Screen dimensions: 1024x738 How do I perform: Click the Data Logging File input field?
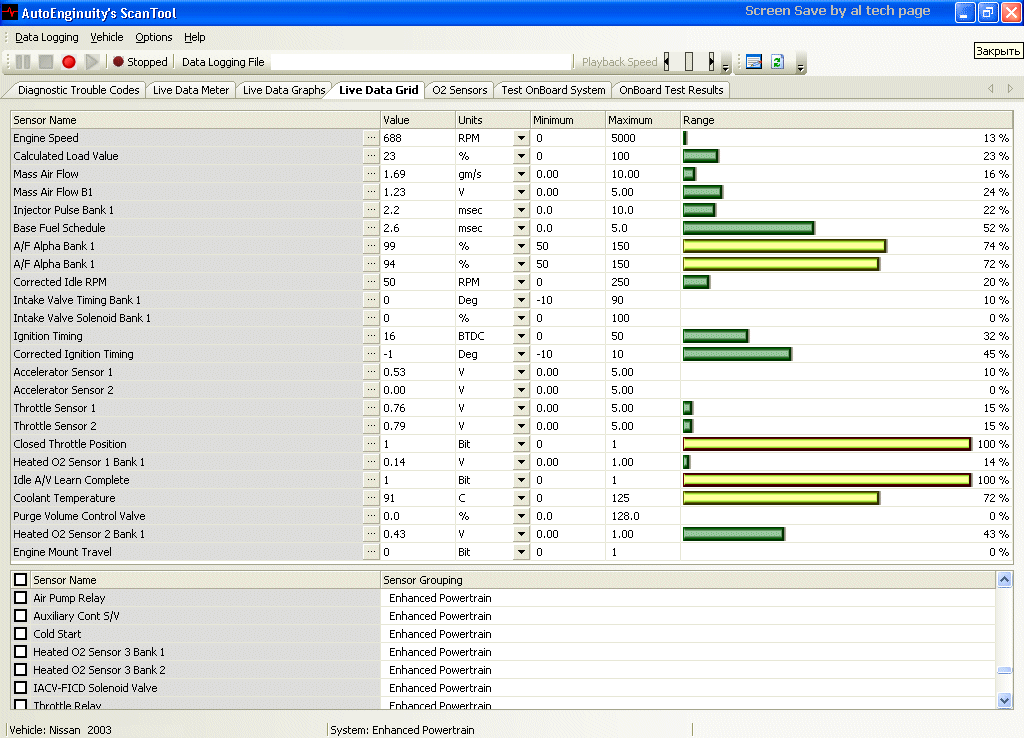[x=420, y=62]
